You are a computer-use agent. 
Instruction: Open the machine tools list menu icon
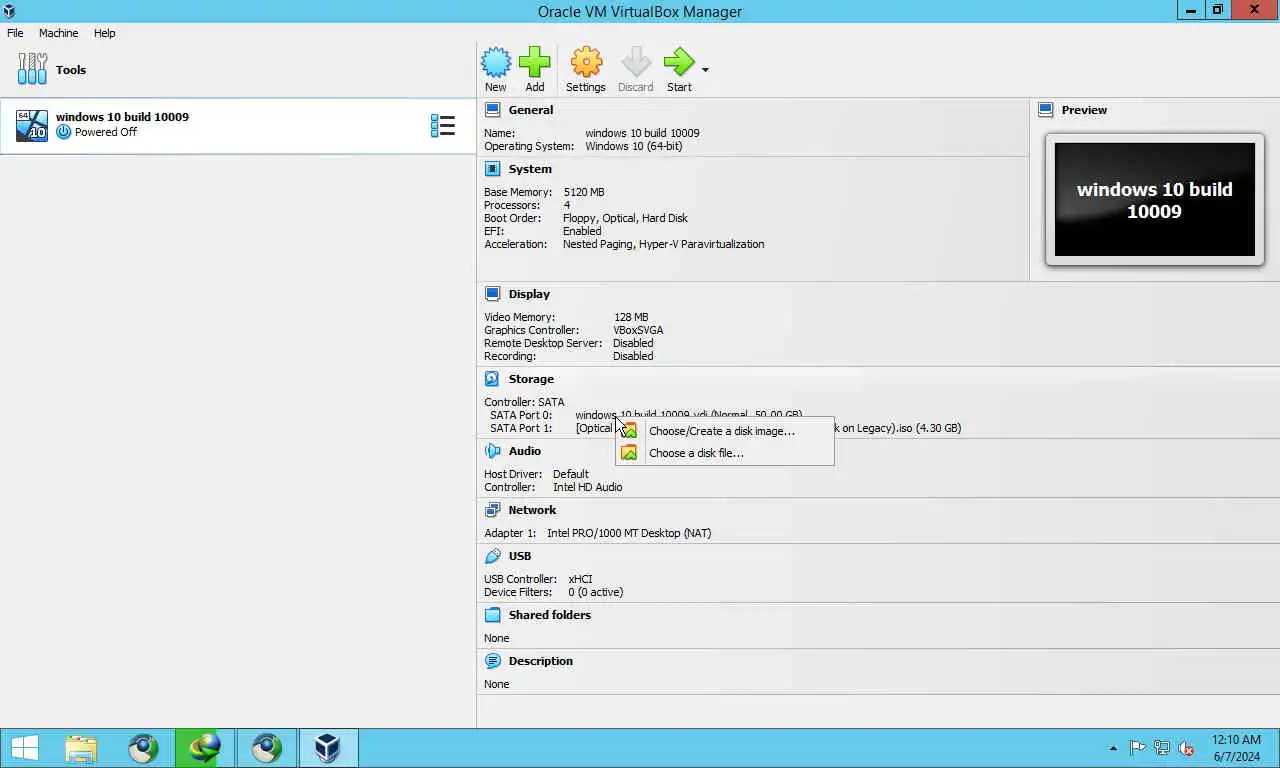click(443, 125)
